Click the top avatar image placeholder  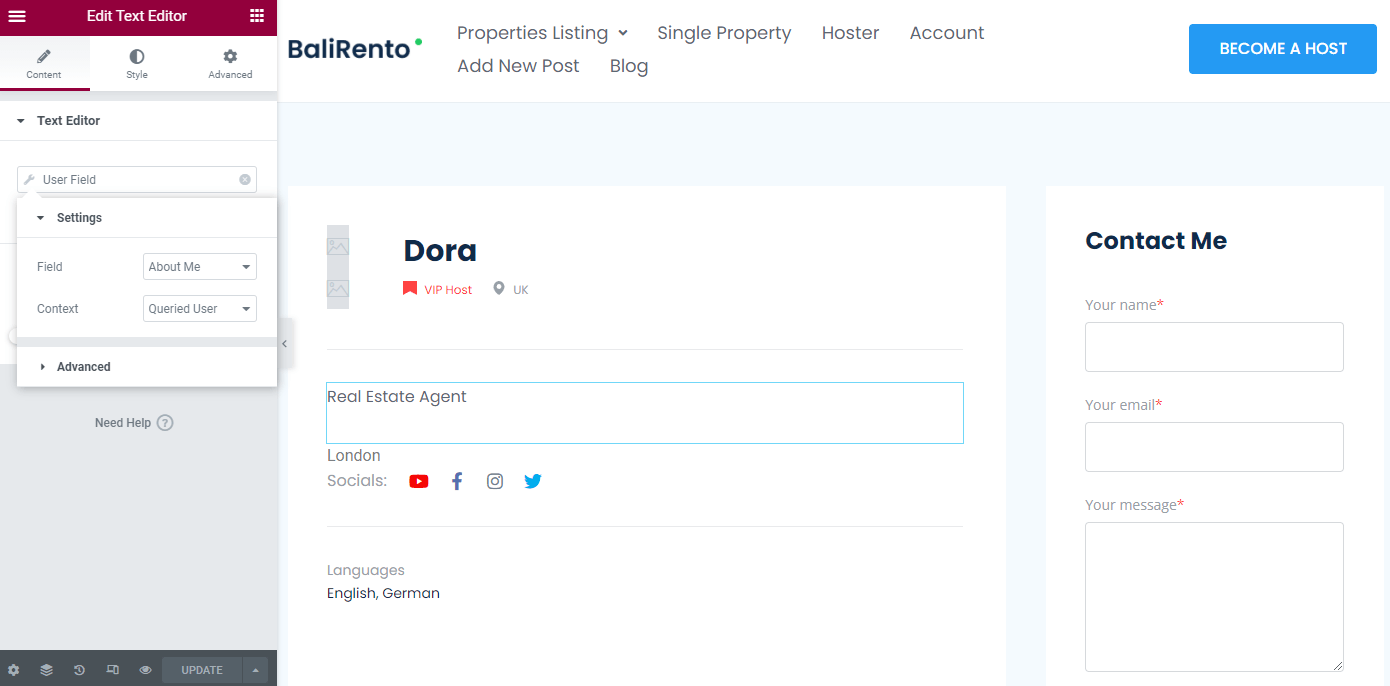point(338,246)
